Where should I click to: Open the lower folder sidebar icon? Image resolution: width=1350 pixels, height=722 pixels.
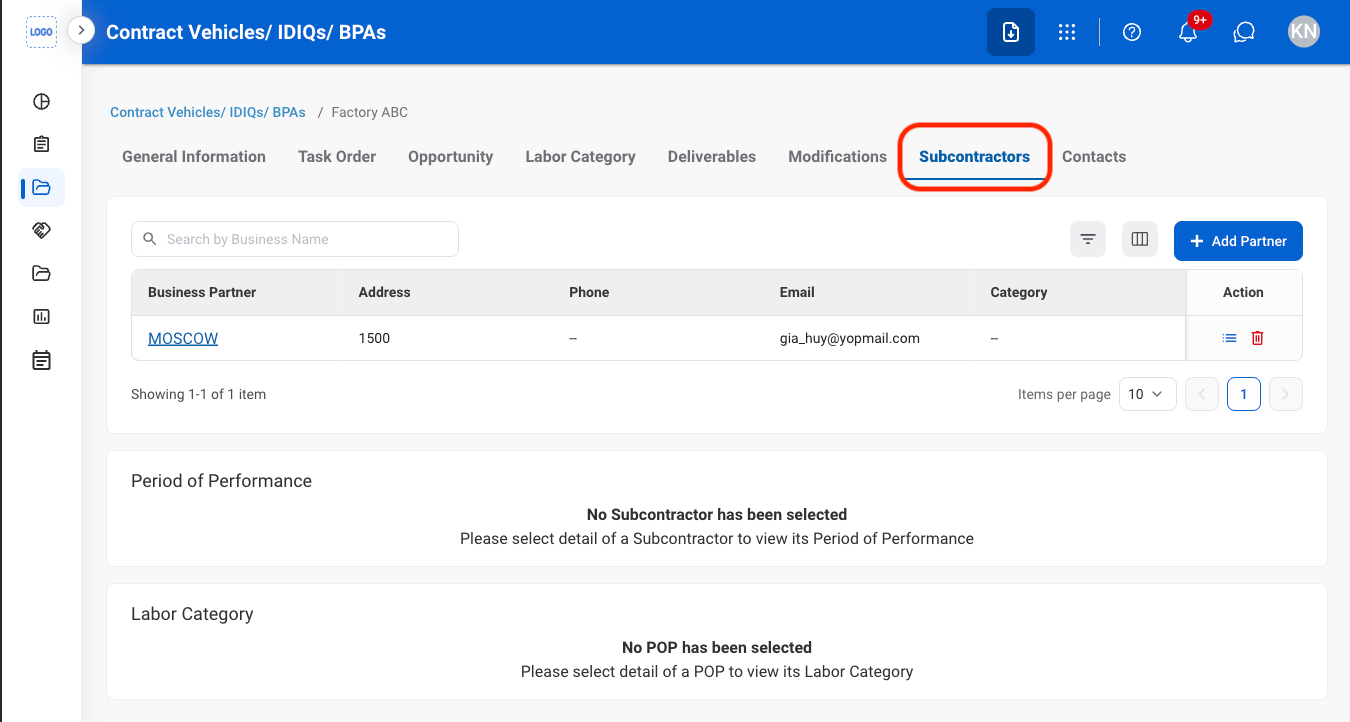pyautogui.click(x=41, y=273)
